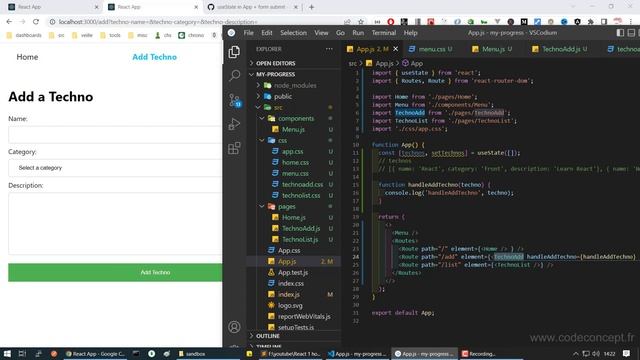Image resolution: width=640 pixels, height=360 pixels.
Task: Collapse the css folder
Action: 294,140
